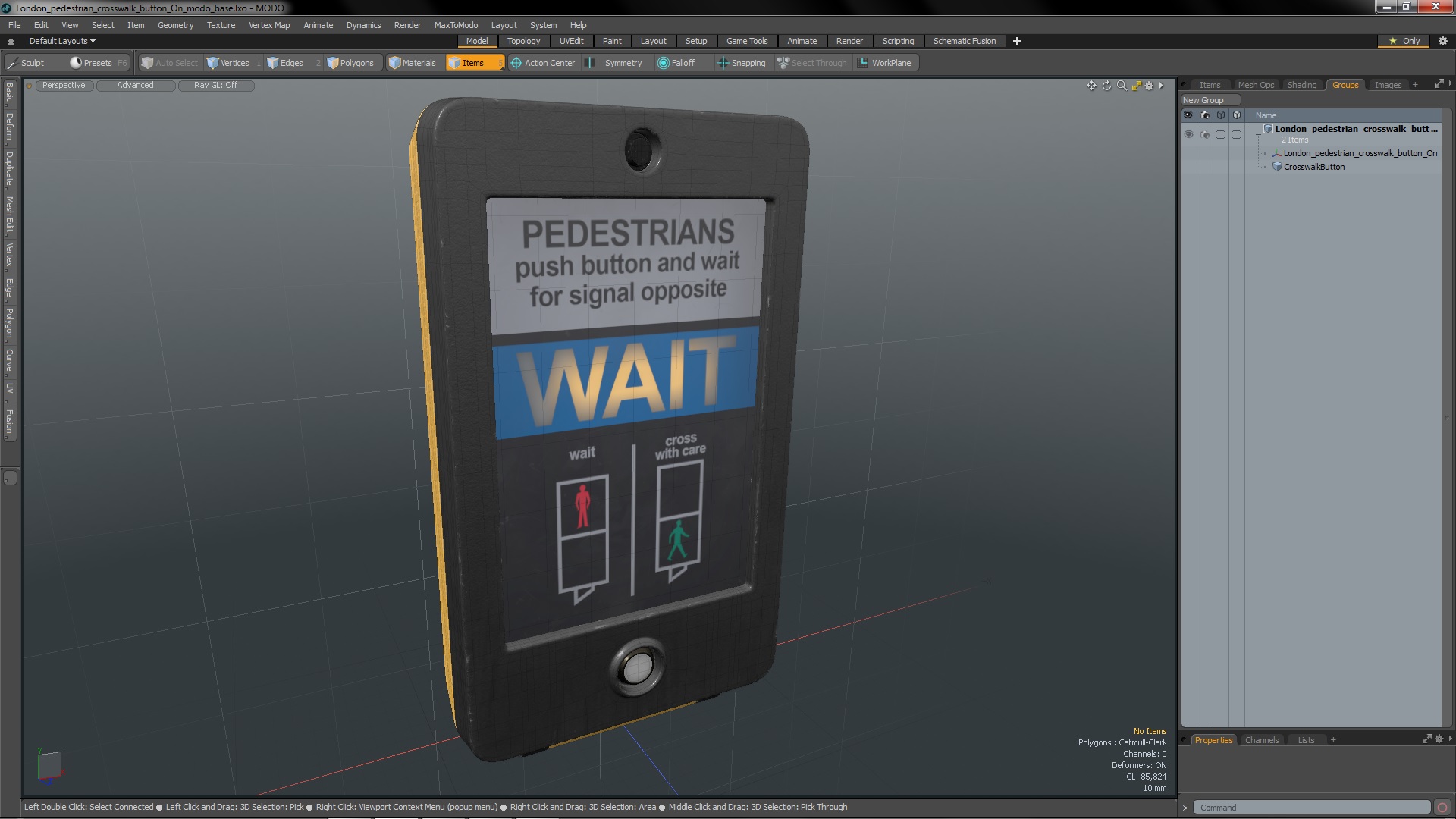1456x819 pixels.
Task: Open the Texture menu
Action: [221, 25]
